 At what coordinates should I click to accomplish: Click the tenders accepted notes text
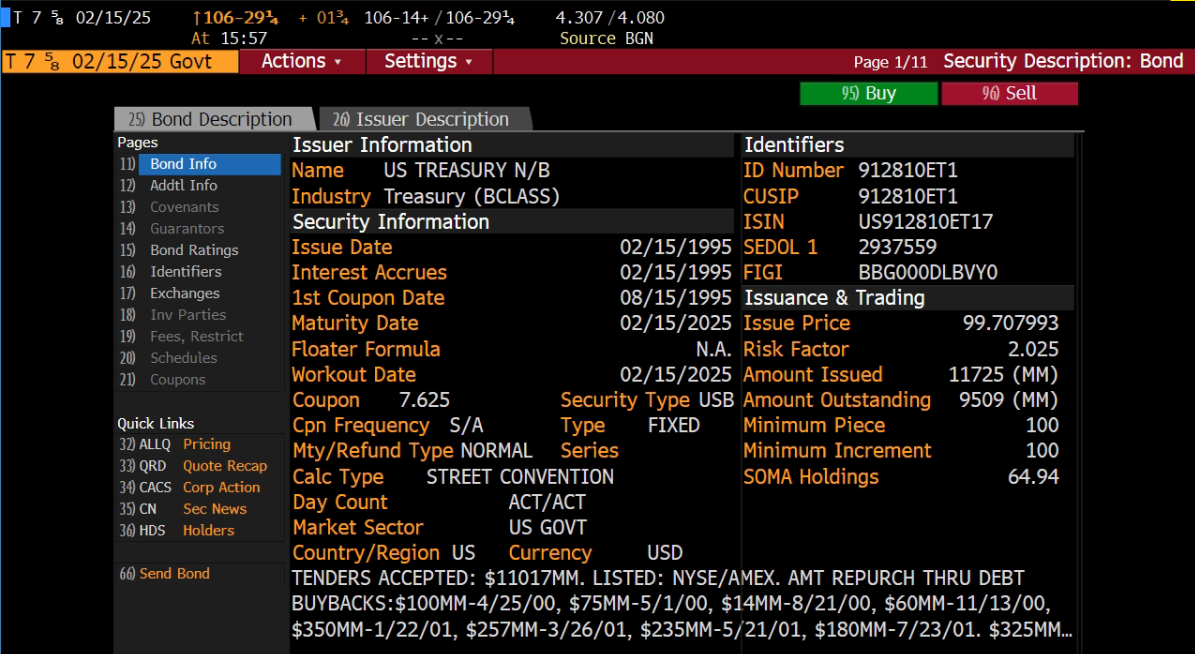[x=682, y=604]
